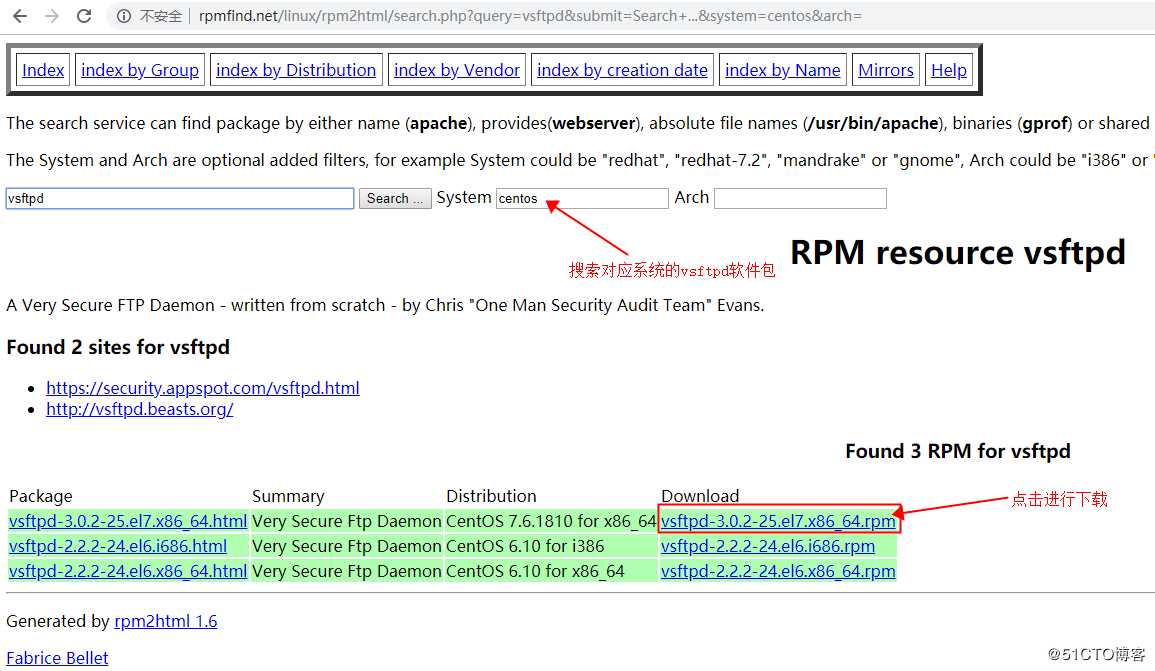Click the System field containing centos
Image resolution: width=1155 pixels, height=671 pixels.
(582, 198)
